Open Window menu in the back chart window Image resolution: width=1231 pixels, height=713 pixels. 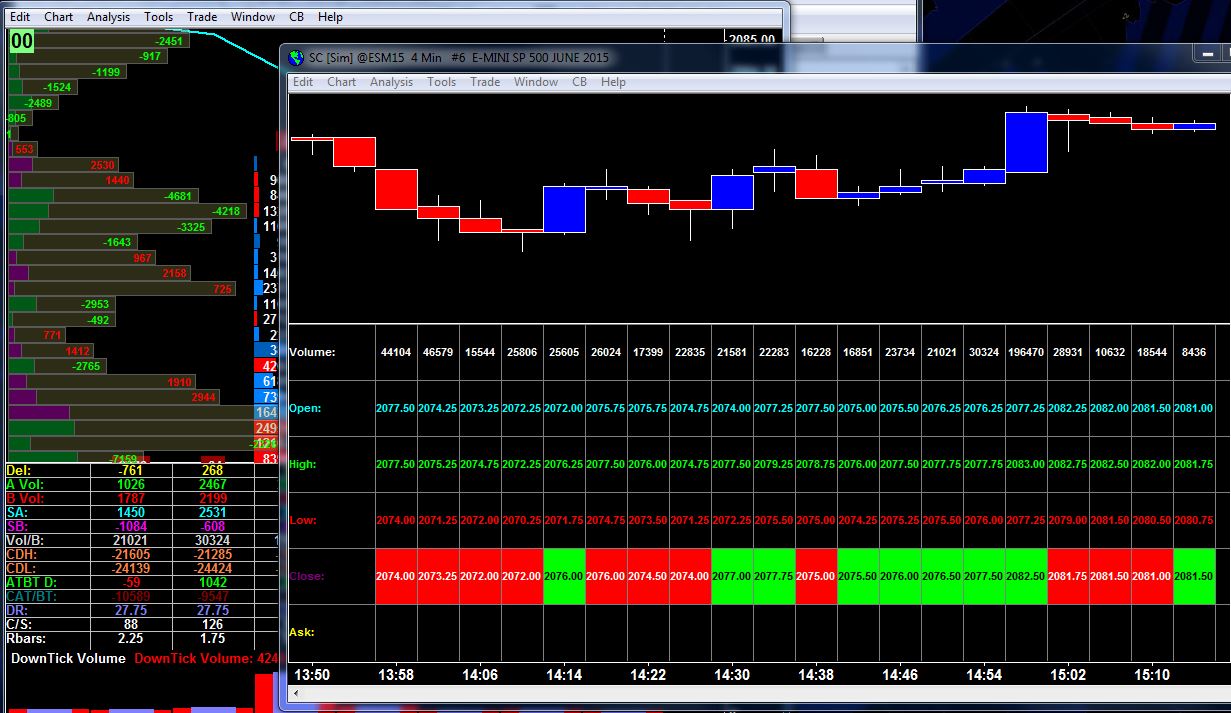[x=253, y=17]
